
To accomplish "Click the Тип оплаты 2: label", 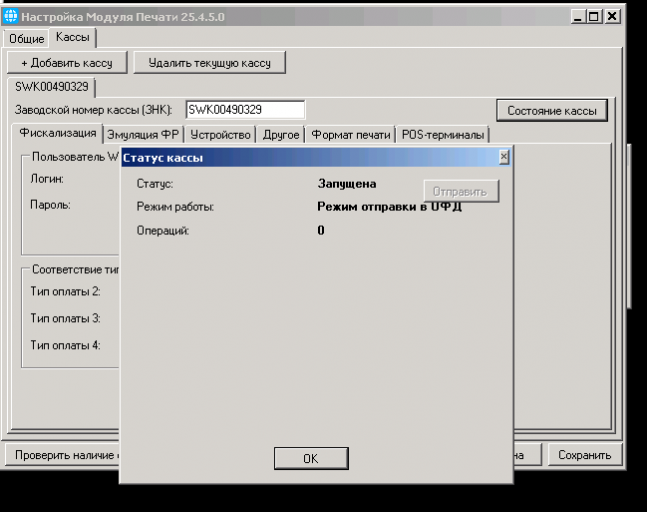I will click(x=65, y=291).
